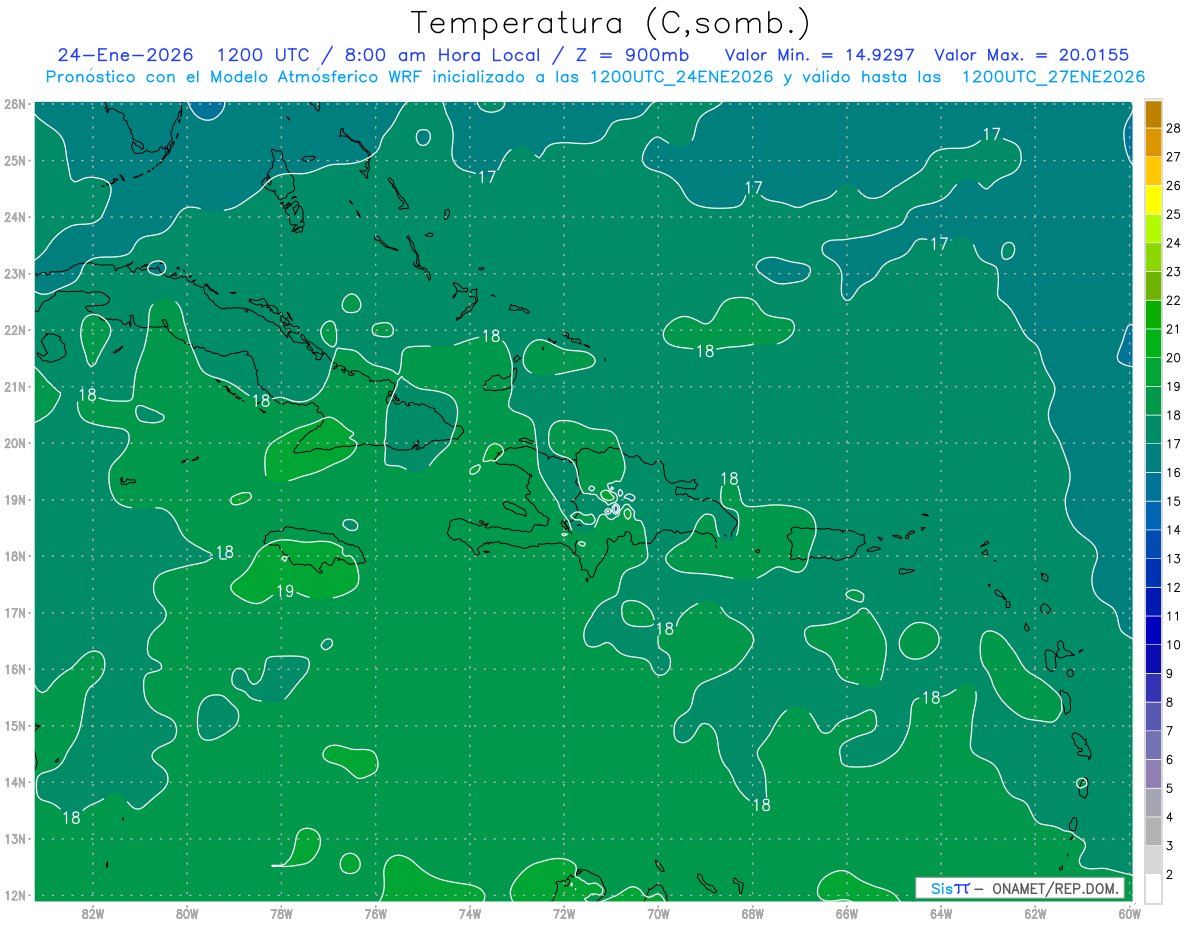Image resolution: width=1200 pixels, height=927 pixels.
Task: Click the dark blue swatch between colorbar 10 and 11
Action: tap(1153, 631)
